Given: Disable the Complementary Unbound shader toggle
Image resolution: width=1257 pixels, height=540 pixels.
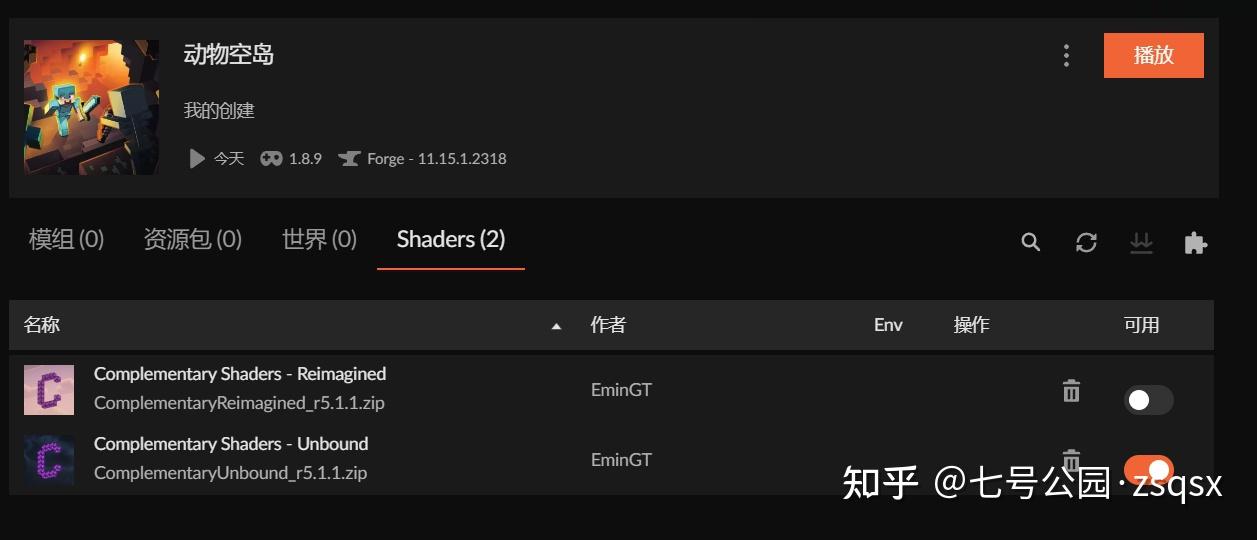Looking at the screenshot, I should (1148, 469).
